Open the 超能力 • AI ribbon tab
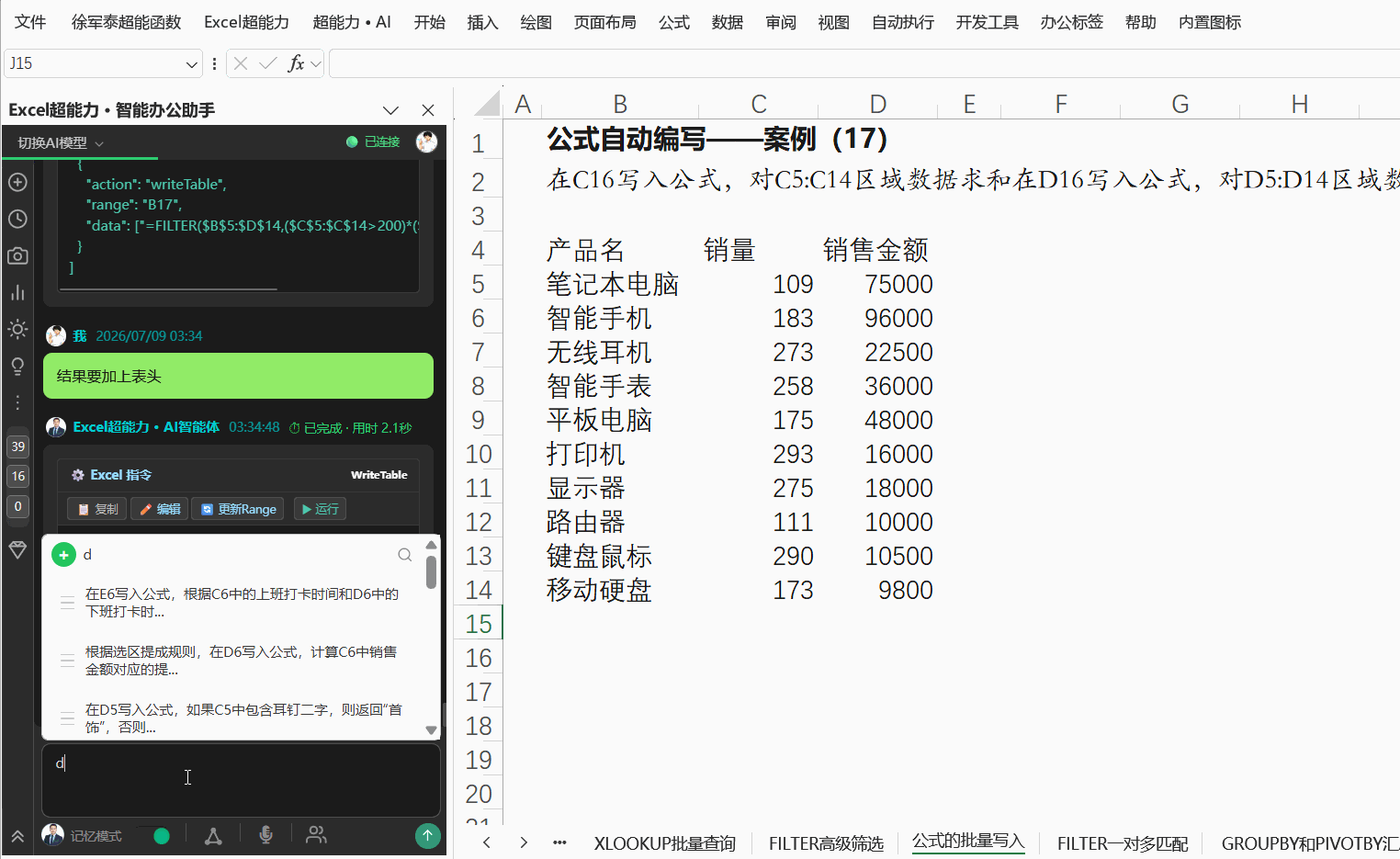 [352, 22]
